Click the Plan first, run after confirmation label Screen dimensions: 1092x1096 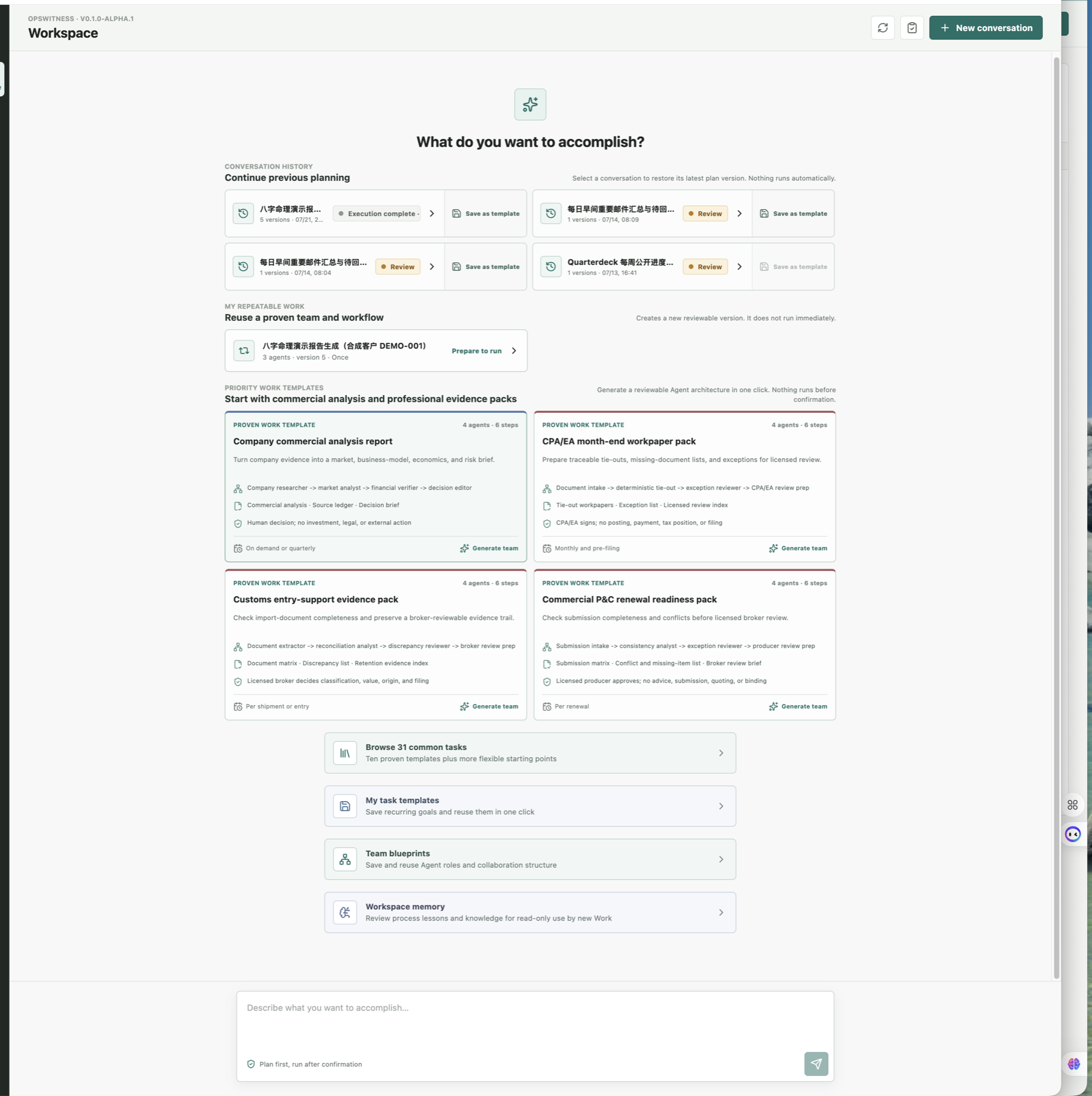[x=310, y=1064]
